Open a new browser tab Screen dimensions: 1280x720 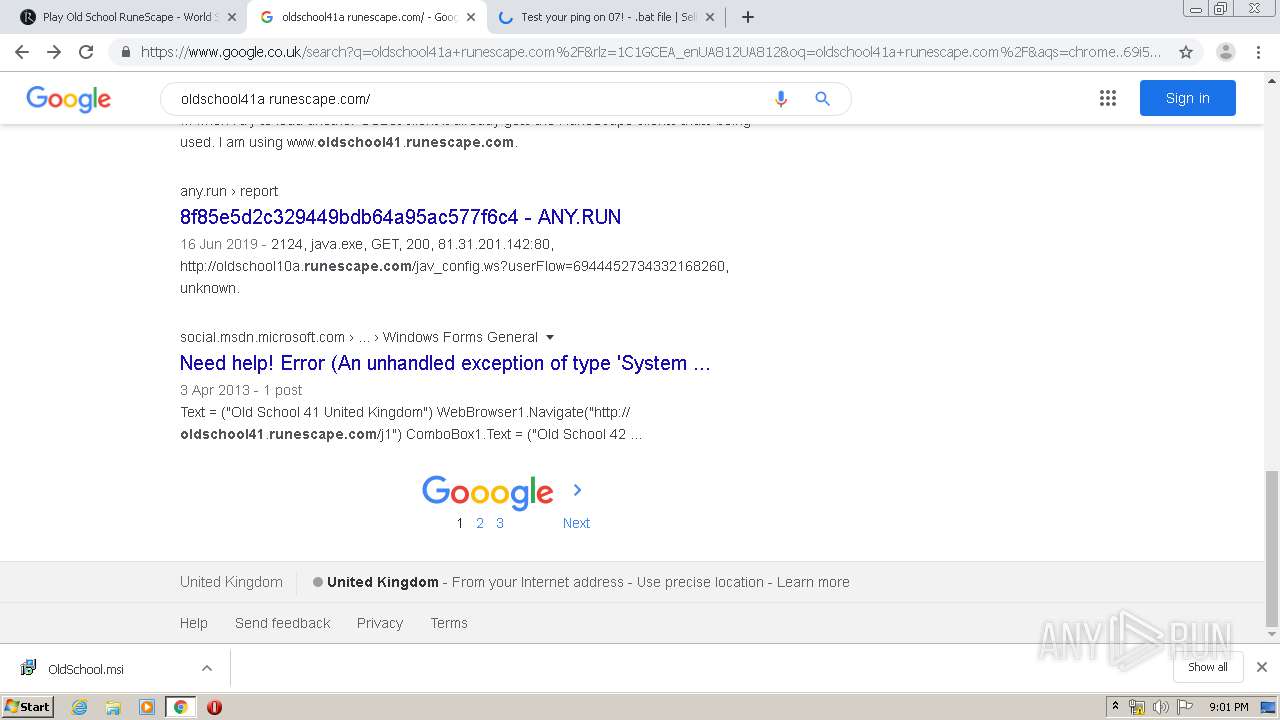748,17
